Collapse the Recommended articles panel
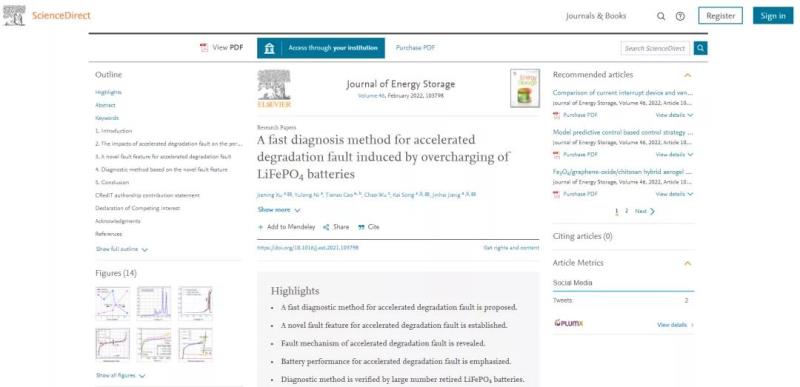The image size is (800, 387). coord(687,75)
